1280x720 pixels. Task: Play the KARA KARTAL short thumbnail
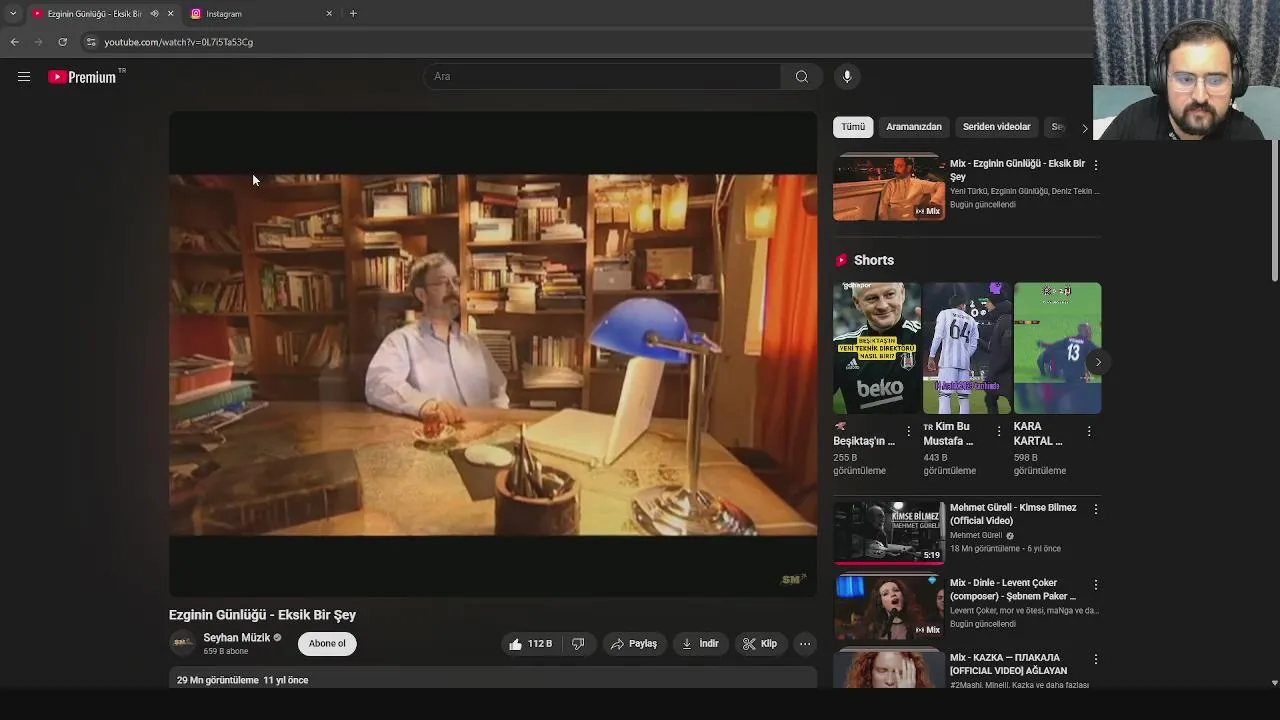coord(1057,348)
